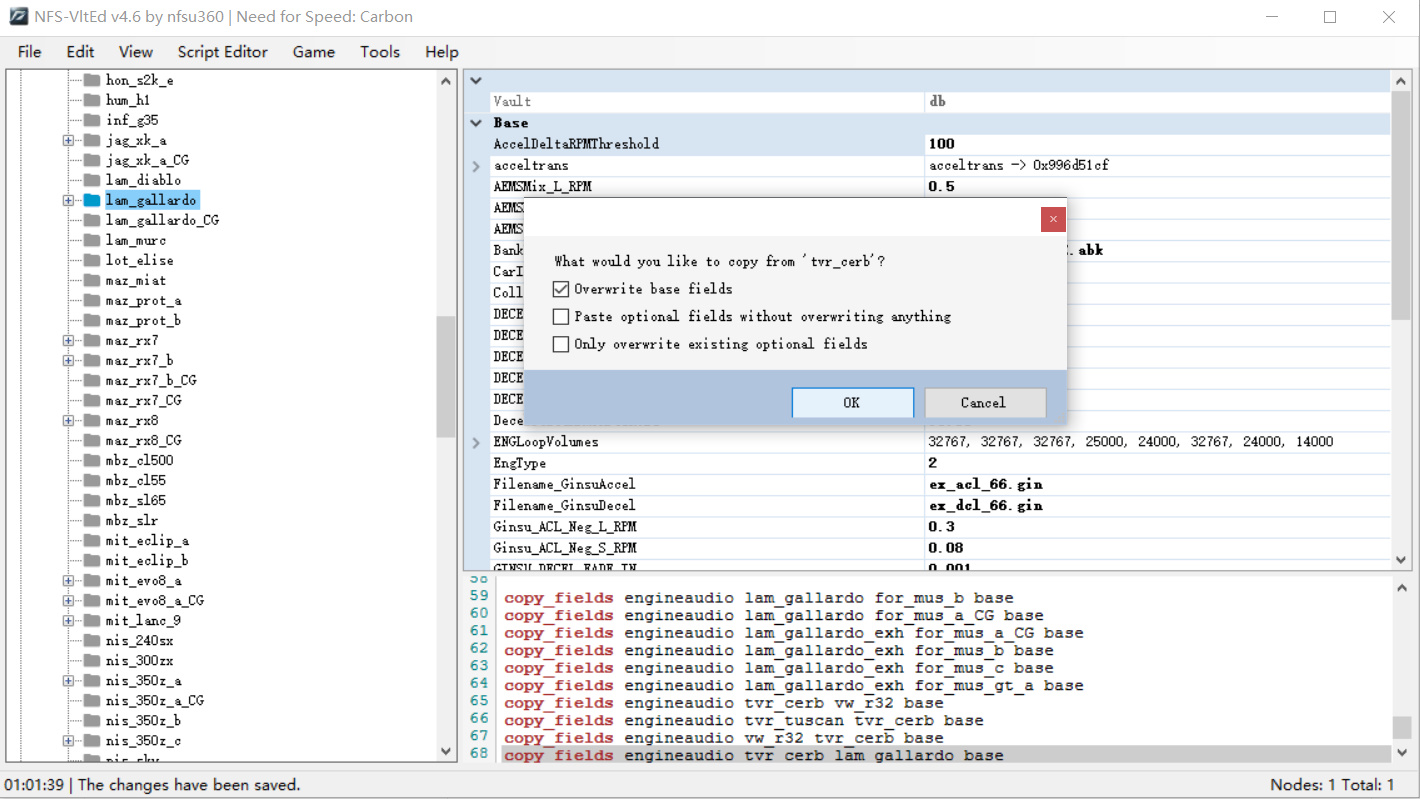Click script log scrollbar down arrow
Viewport: 1420px width, 799px height.
tap(1401, 752)
